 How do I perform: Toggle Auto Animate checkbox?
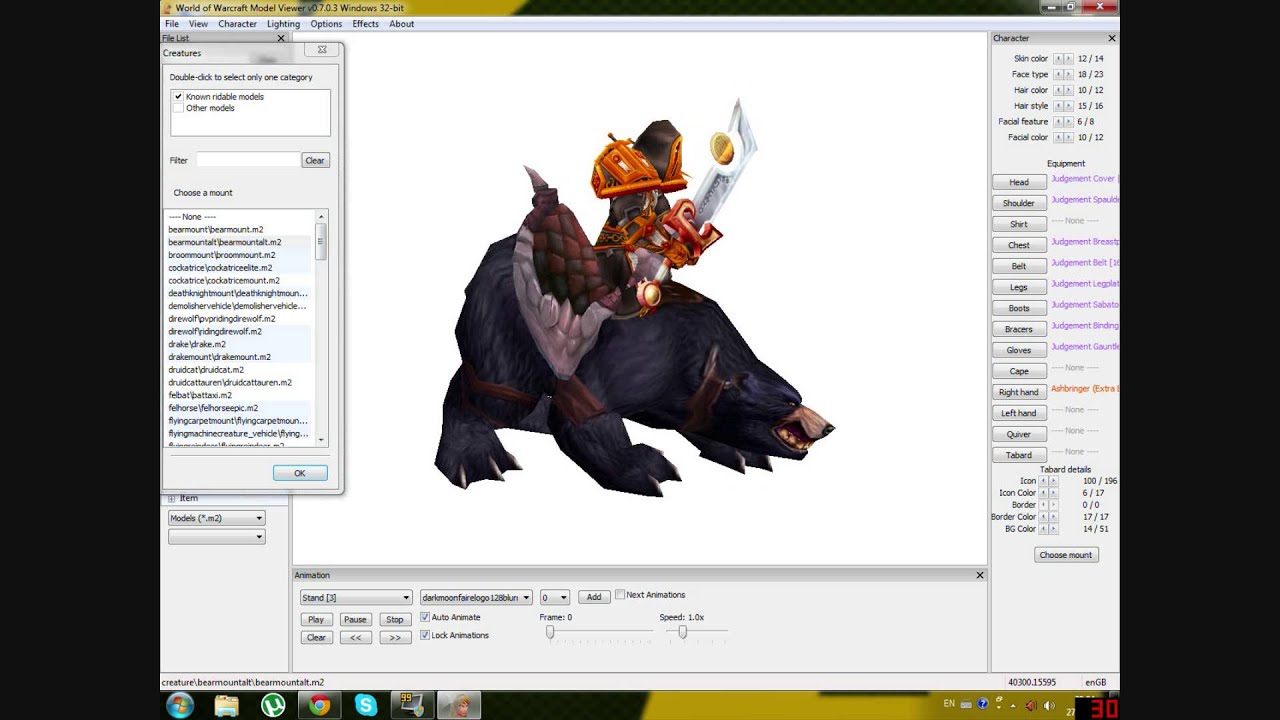(x=425, y=617)
